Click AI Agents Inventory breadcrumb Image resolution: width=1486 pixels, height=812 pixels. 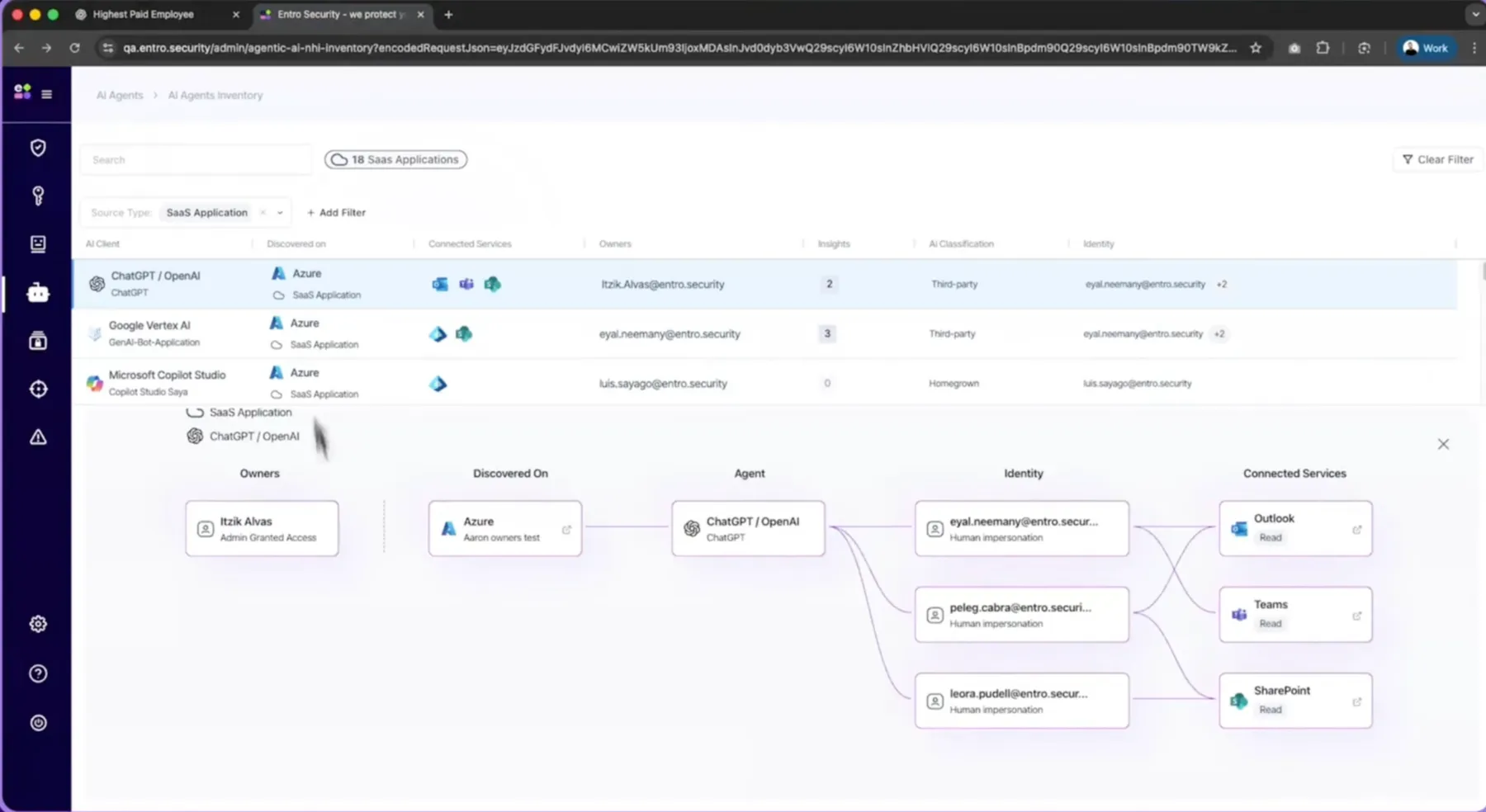pyautogui.click(x=215, y=95)
